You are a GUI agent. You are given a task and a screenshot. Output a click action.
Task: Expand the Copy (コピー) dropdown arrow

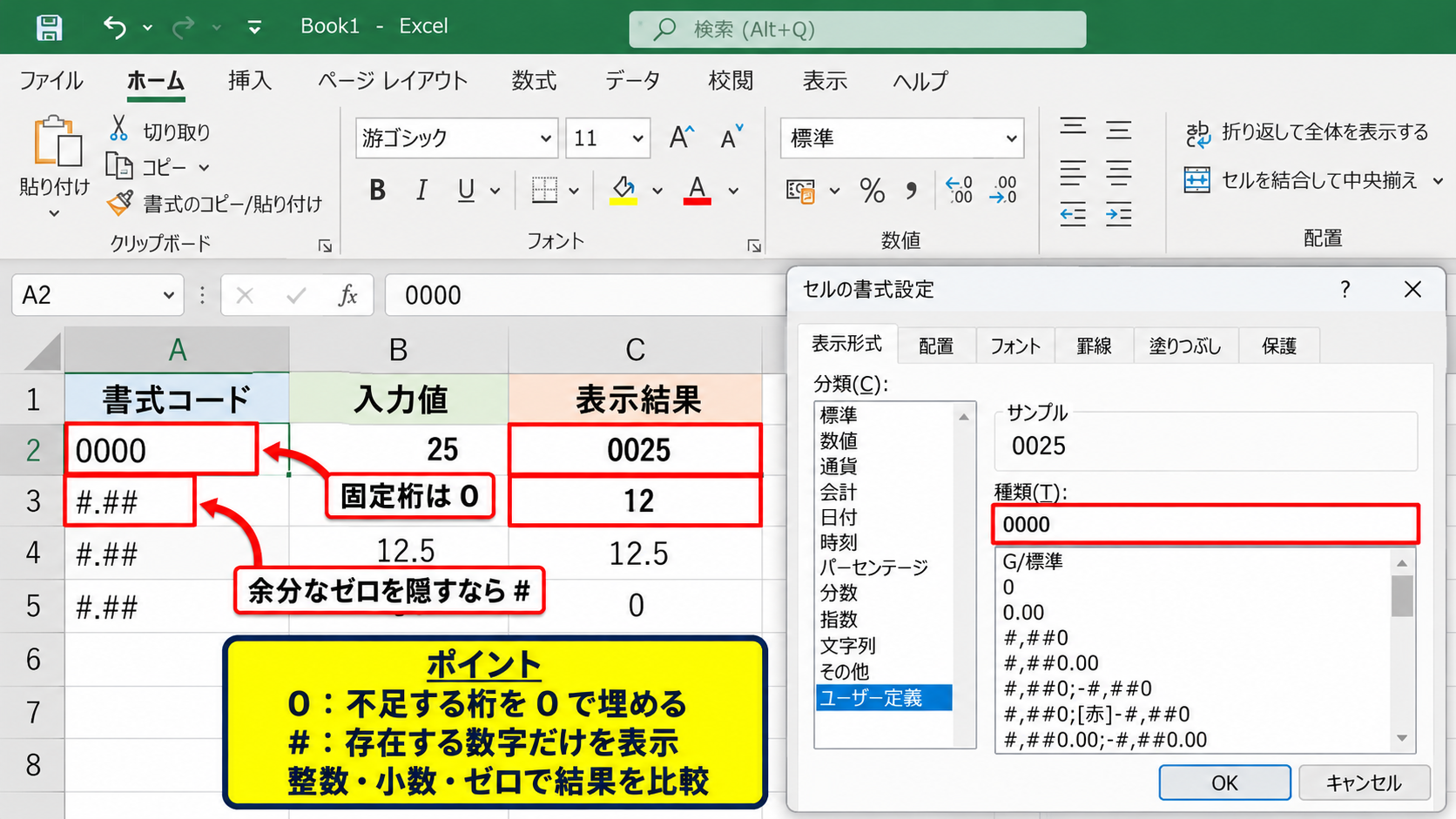click(204, 167)
